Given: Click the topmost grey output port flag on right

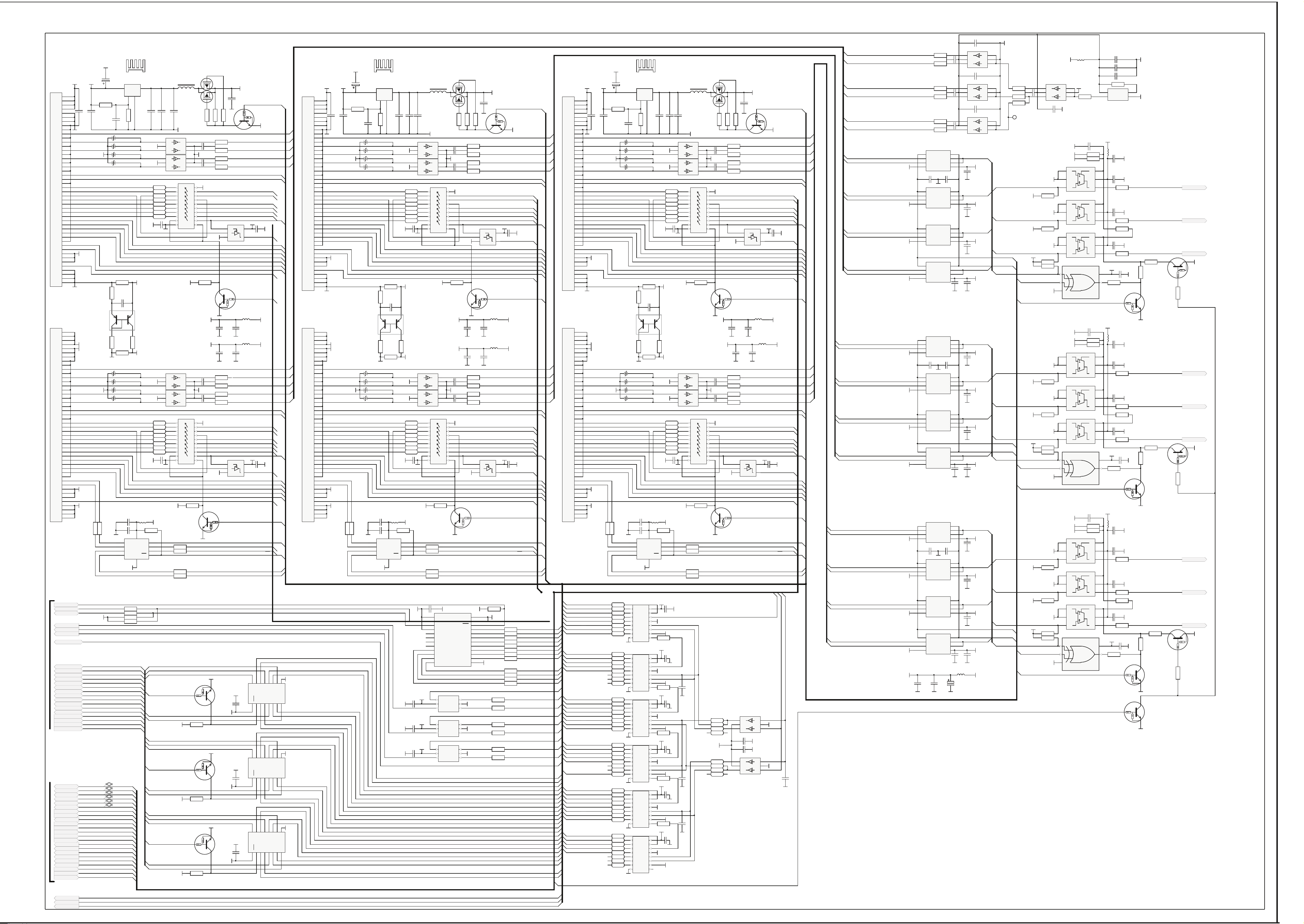Looking at the screenshot, I should (x=1194, y=188).
